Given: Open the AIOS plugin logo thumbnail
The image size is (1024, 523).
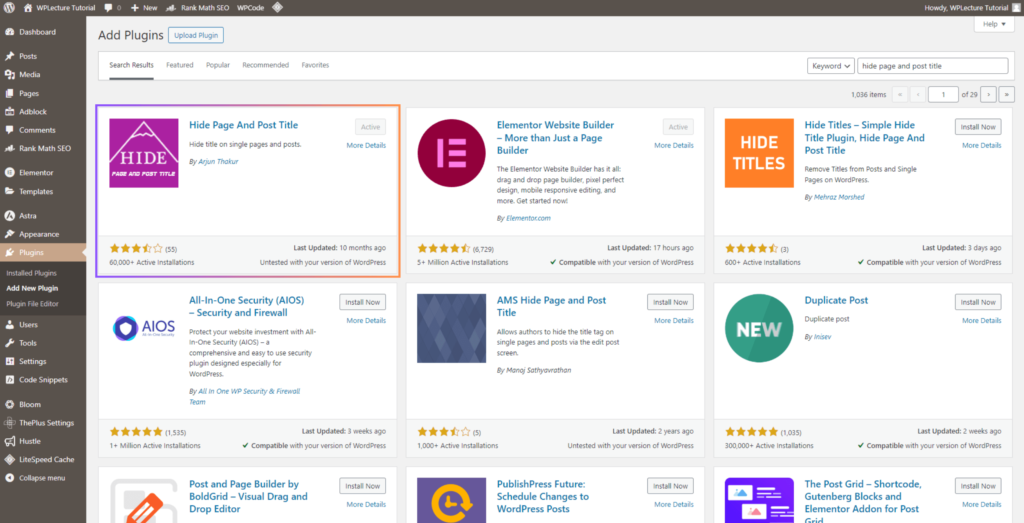Looking at the screenshot, I should [144, 328].
